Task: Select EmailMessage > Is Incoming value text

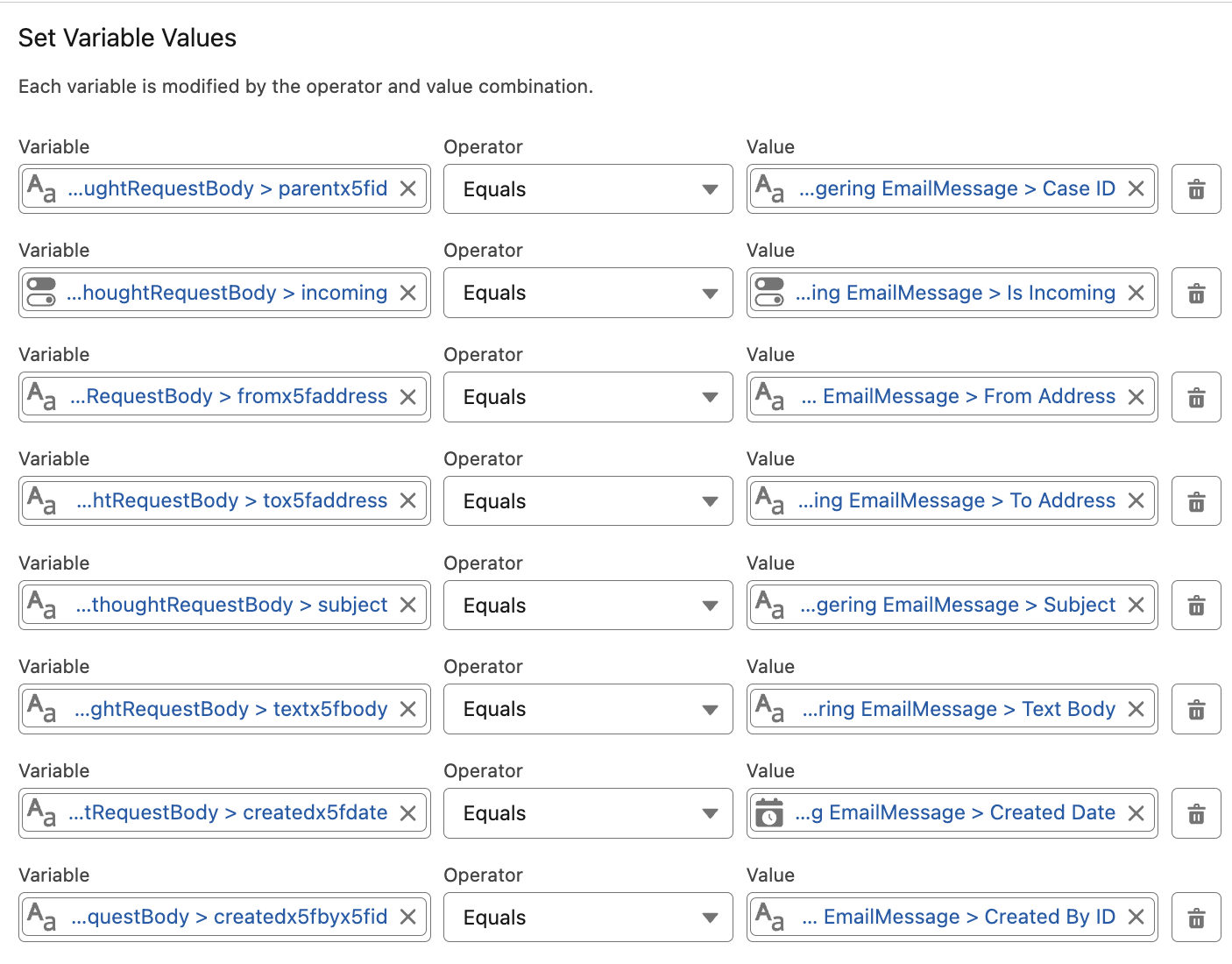Action: pos(955,293)
